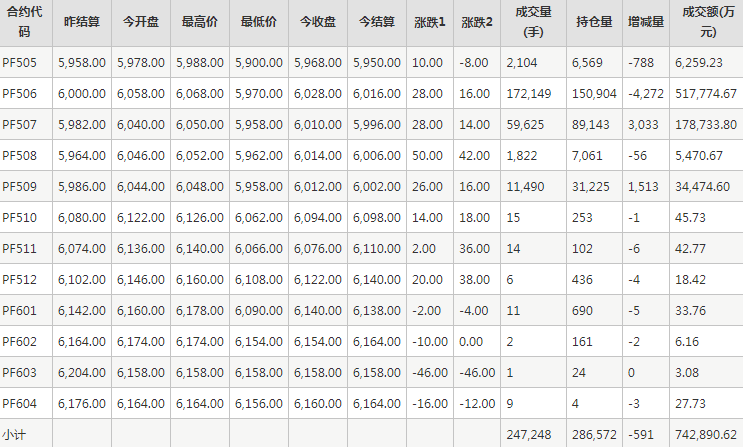The height and width of the screenshot is (447, 743).
Task: Click the 今收盘 column header
Action: click(x=317, y=22)
